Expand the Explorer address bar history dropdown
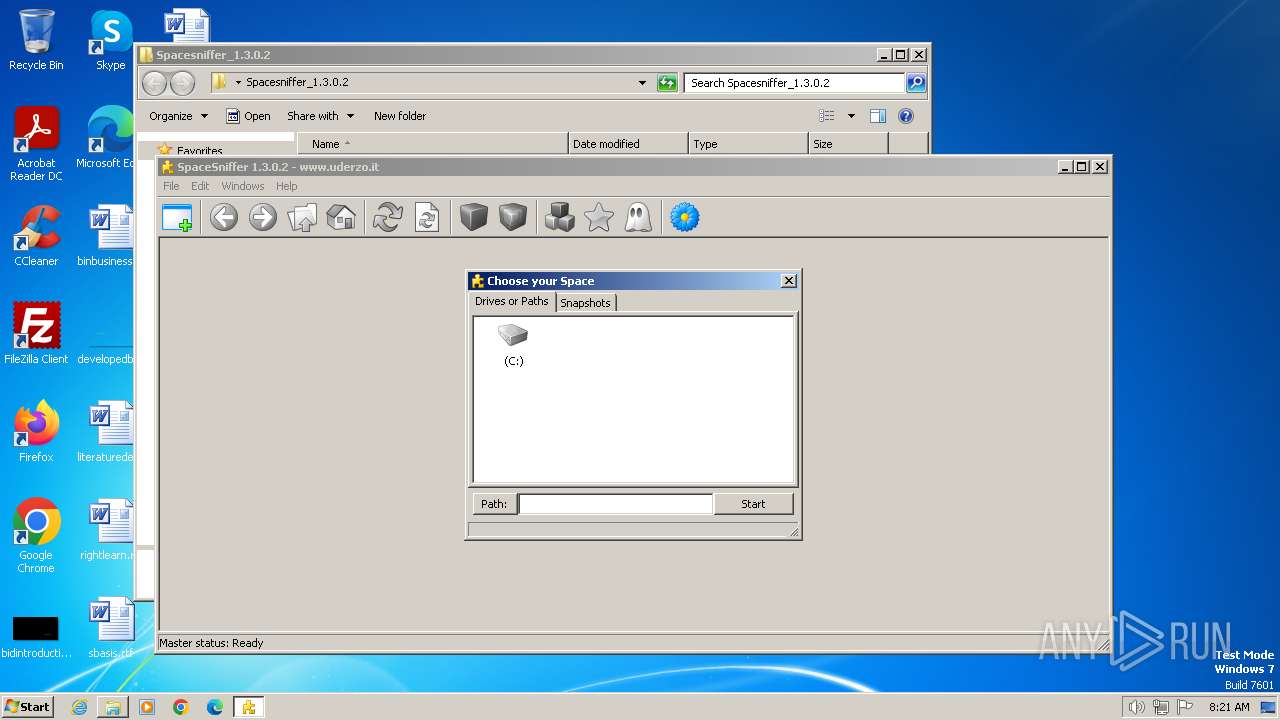Viewport: 1280px width, 720px height. click(x=642, y=83)
